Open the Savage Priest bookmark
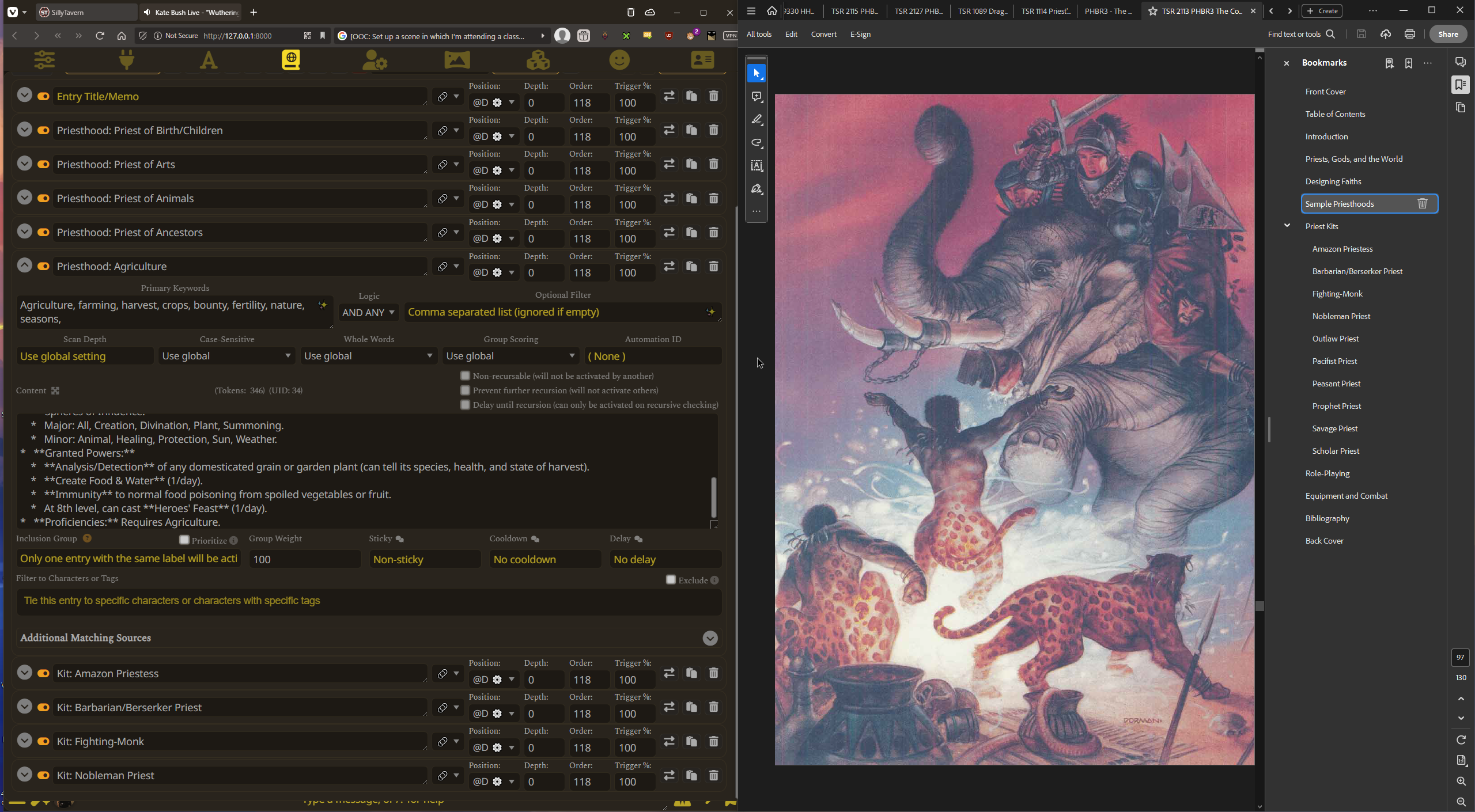 pyautogui.click(x=1335, y=428)
